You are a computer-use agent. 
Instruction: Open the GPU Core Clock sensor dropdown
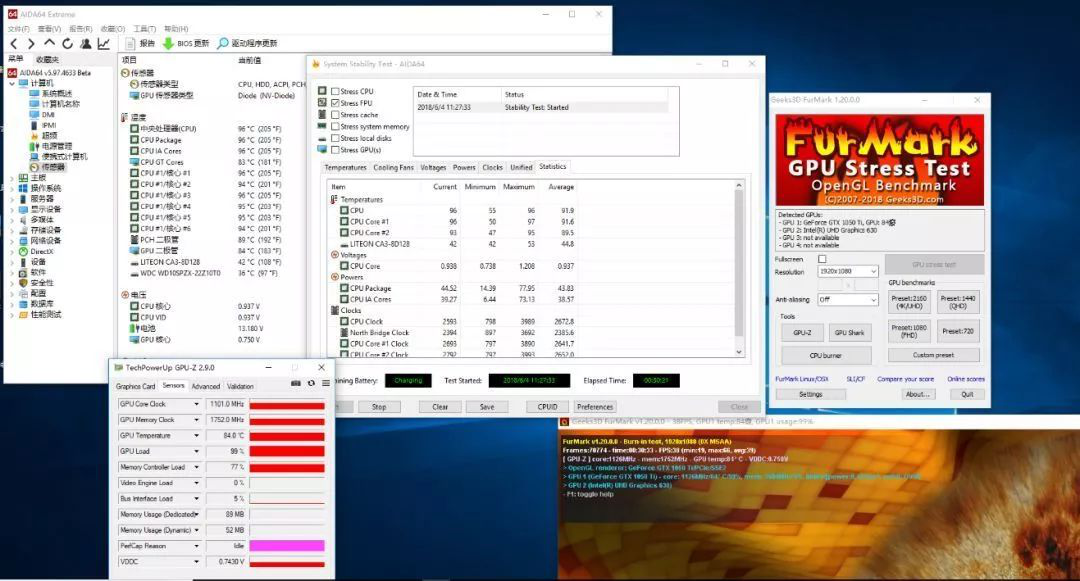pyautogui.click(x=196, y=404)
